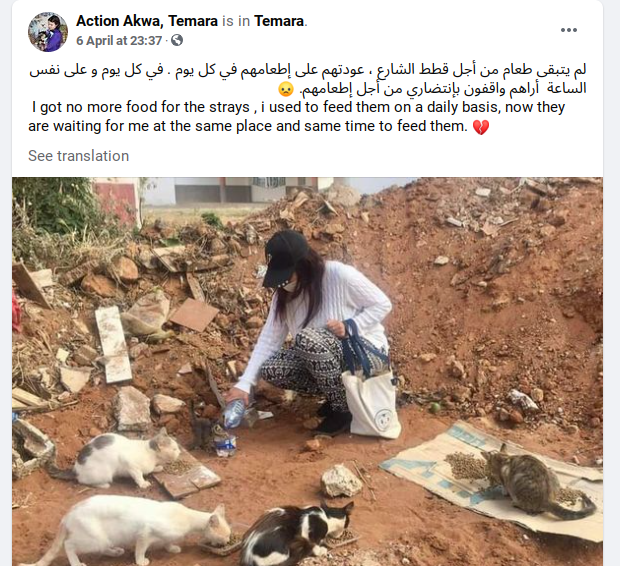Click the sad face emoji in Arabic text
The width and height of the screenshot is (620, 566).
point(286,89)
